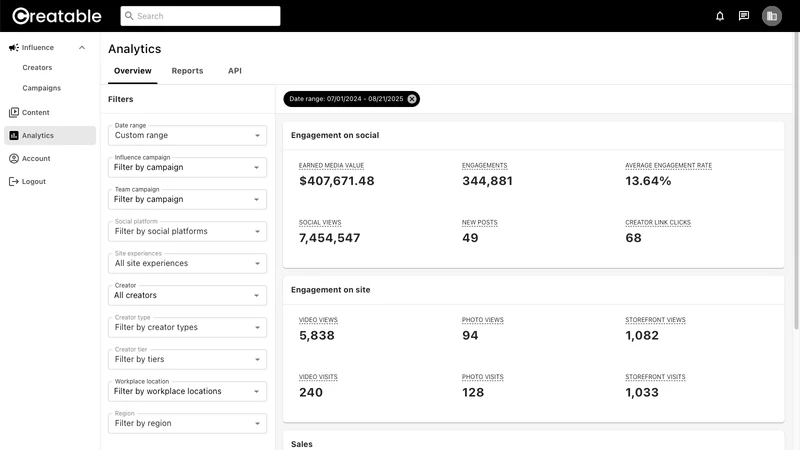Open the Influence campaign dropdown
The width and height of the screenshot is (800, 450).
tap(187, 167)
